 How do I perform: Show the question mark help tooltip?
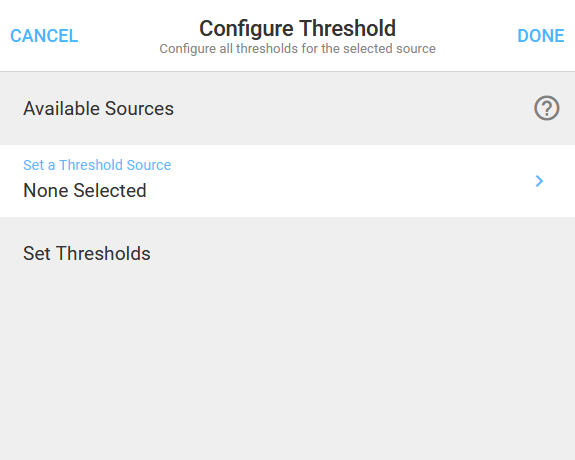coord(546,108)
